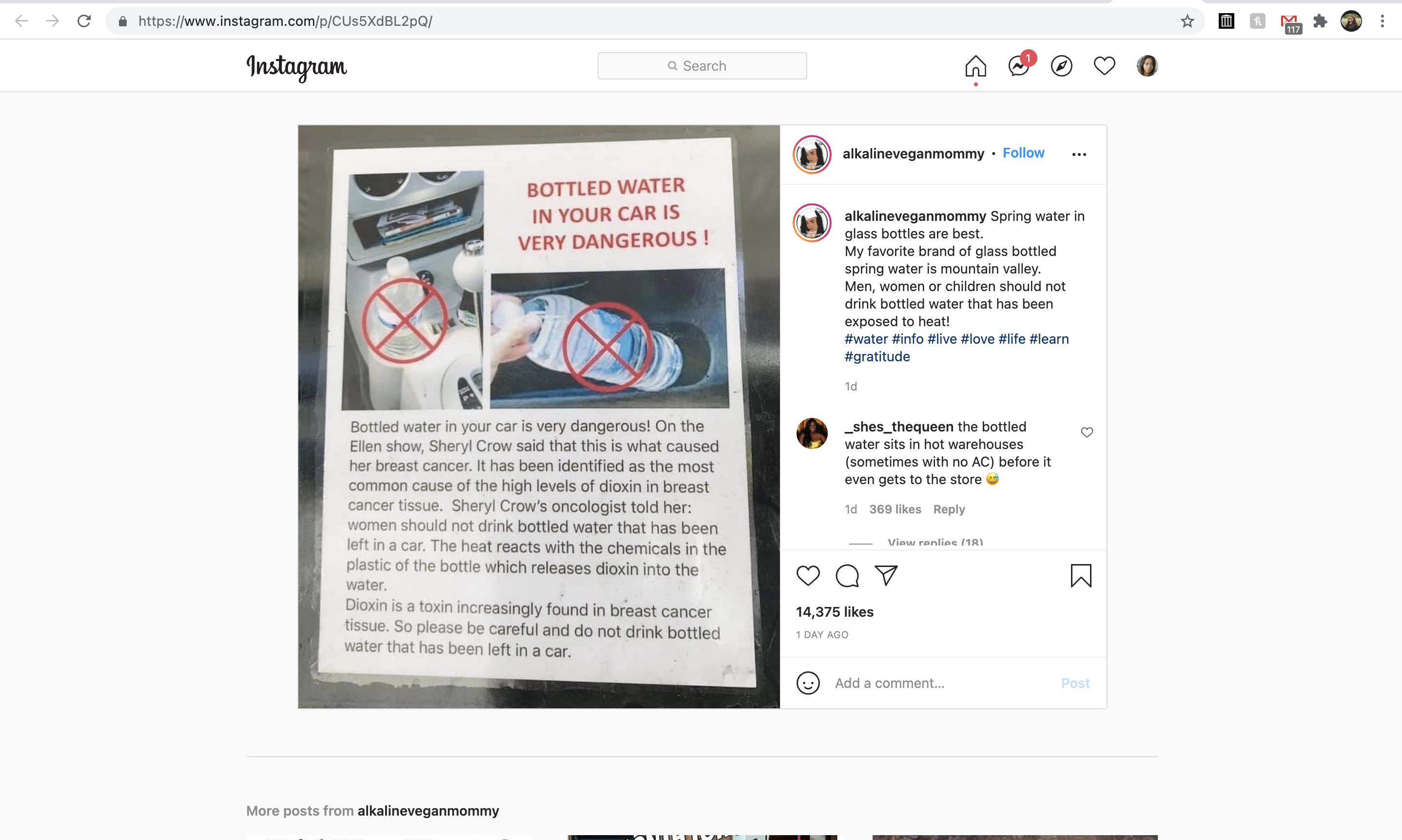This screenshot has width=1402, height=840.
Task: Expand View replies (18)
Action: tap(935, 542)
